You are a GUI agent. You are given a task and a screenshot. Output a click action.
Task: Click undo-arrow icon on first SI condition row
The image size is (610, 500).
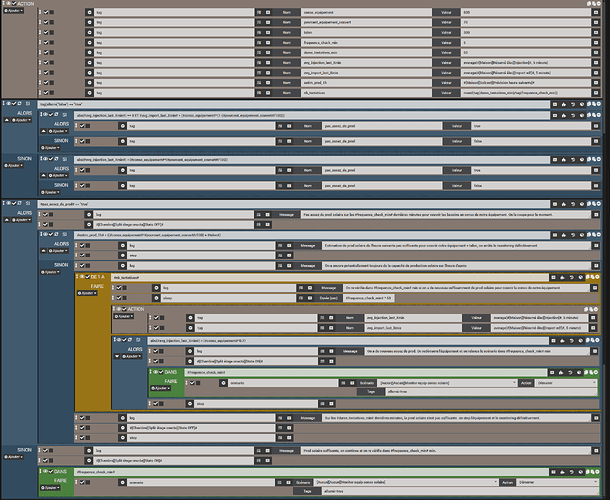pos(573,104)
